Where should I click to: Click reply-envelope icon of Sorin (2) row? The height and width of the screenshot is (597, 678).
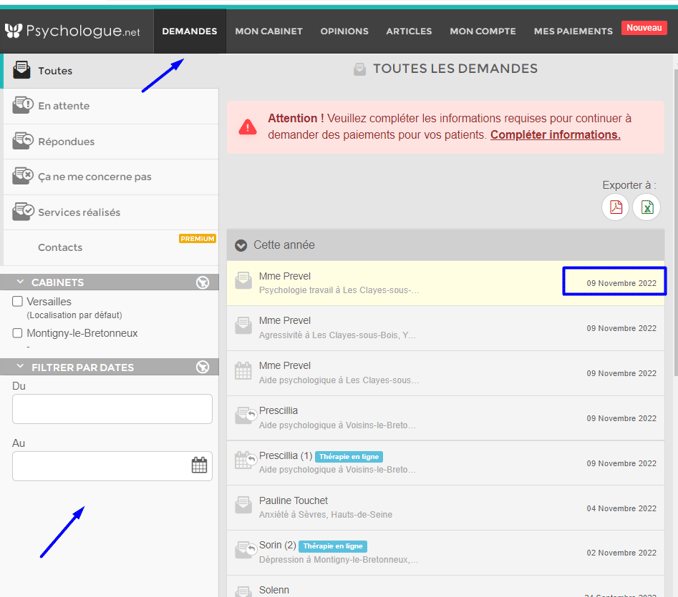coord(246,550)
